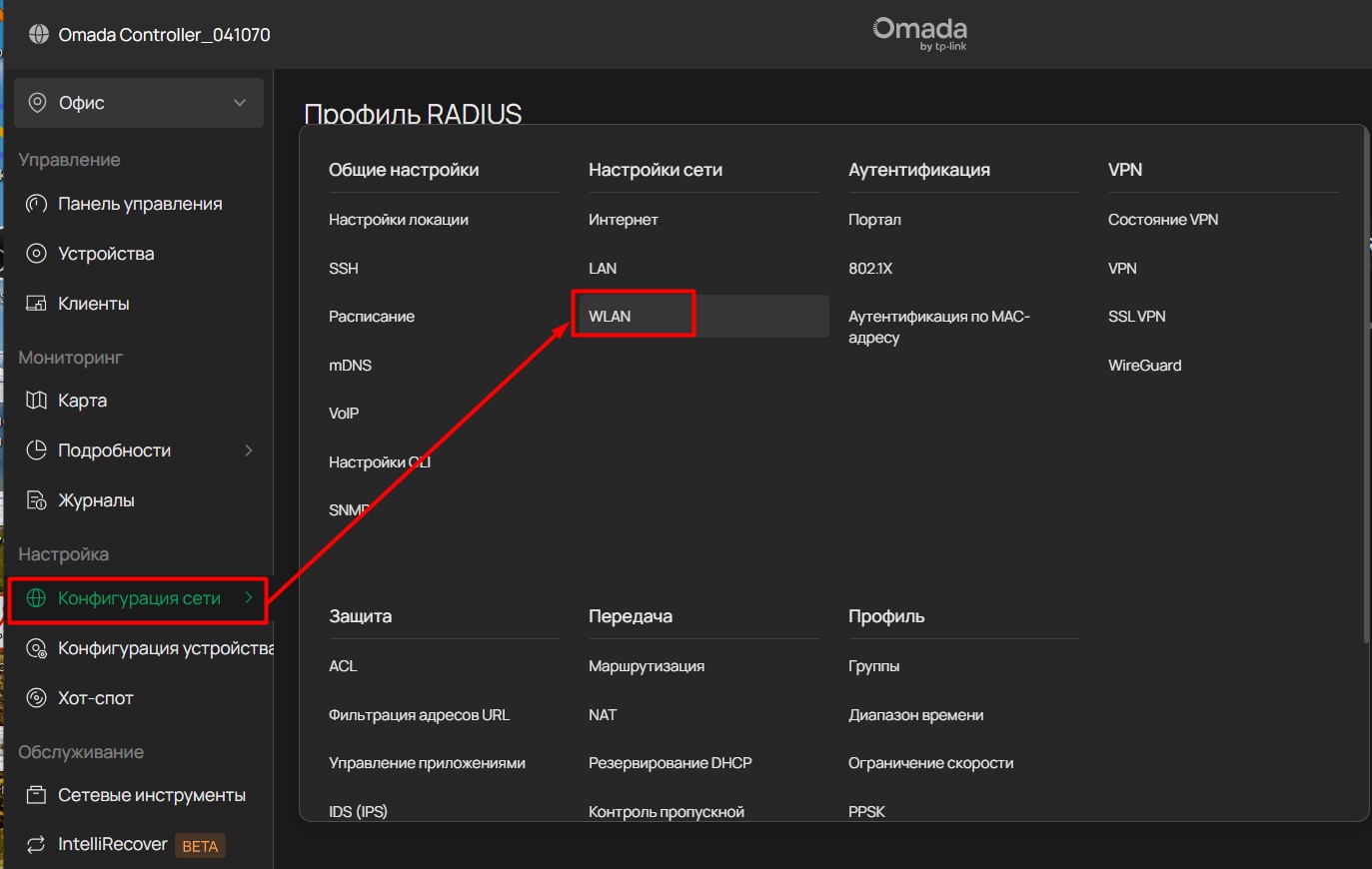Click the Панель управления dashboard icon
Viewport: 1372px width, 869px height.
tap(37, 204)
